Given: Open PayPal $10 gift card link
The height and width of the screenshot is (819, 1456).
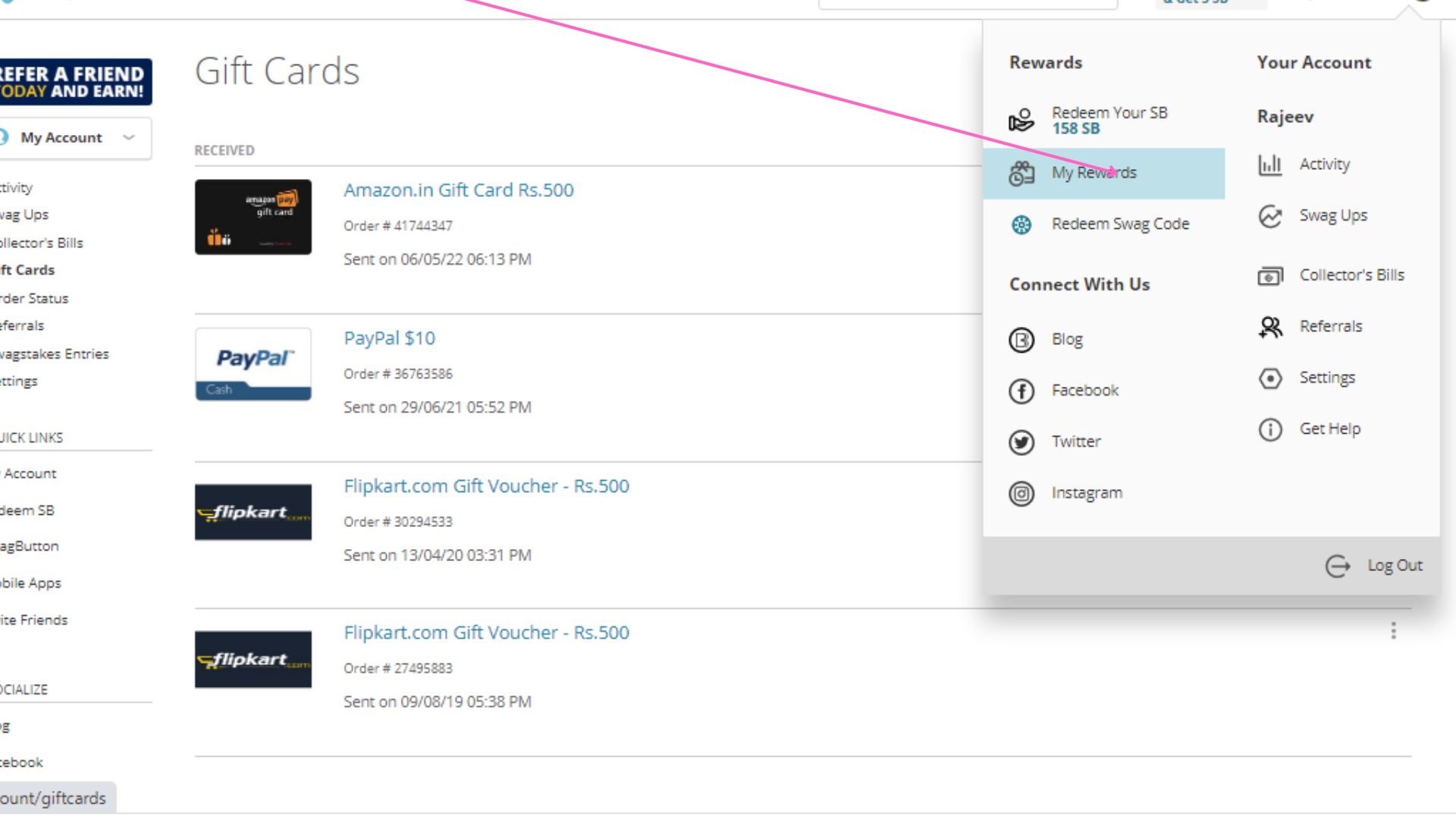Looking at the screenshot, I should (x=390, y=338).
